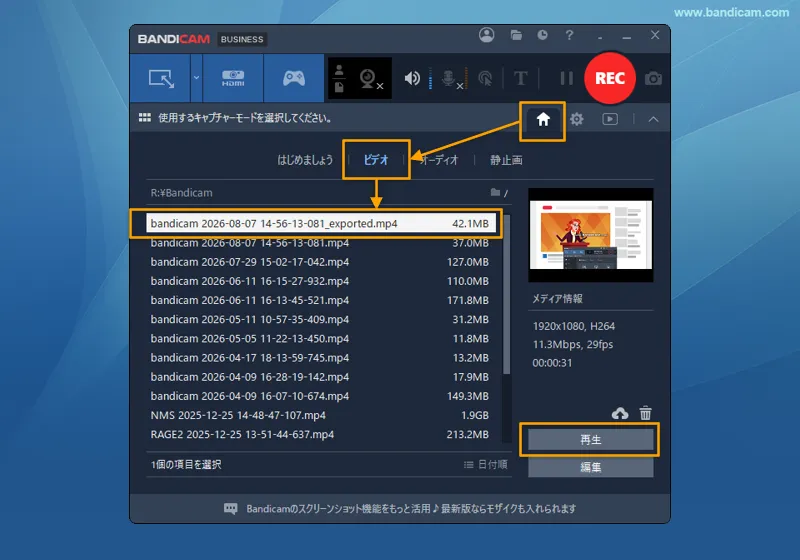The height and width of the screenshot is (560, 800).
Task: Click the speaker volume level meter
Action: click(x=431, y=79)
